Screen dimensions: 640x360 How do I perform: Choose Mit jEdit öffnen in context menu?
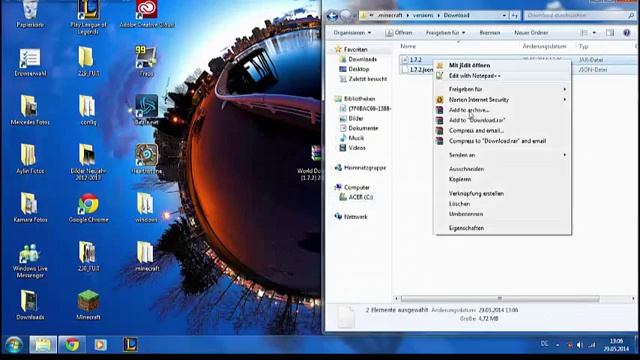tap(502, 65)
